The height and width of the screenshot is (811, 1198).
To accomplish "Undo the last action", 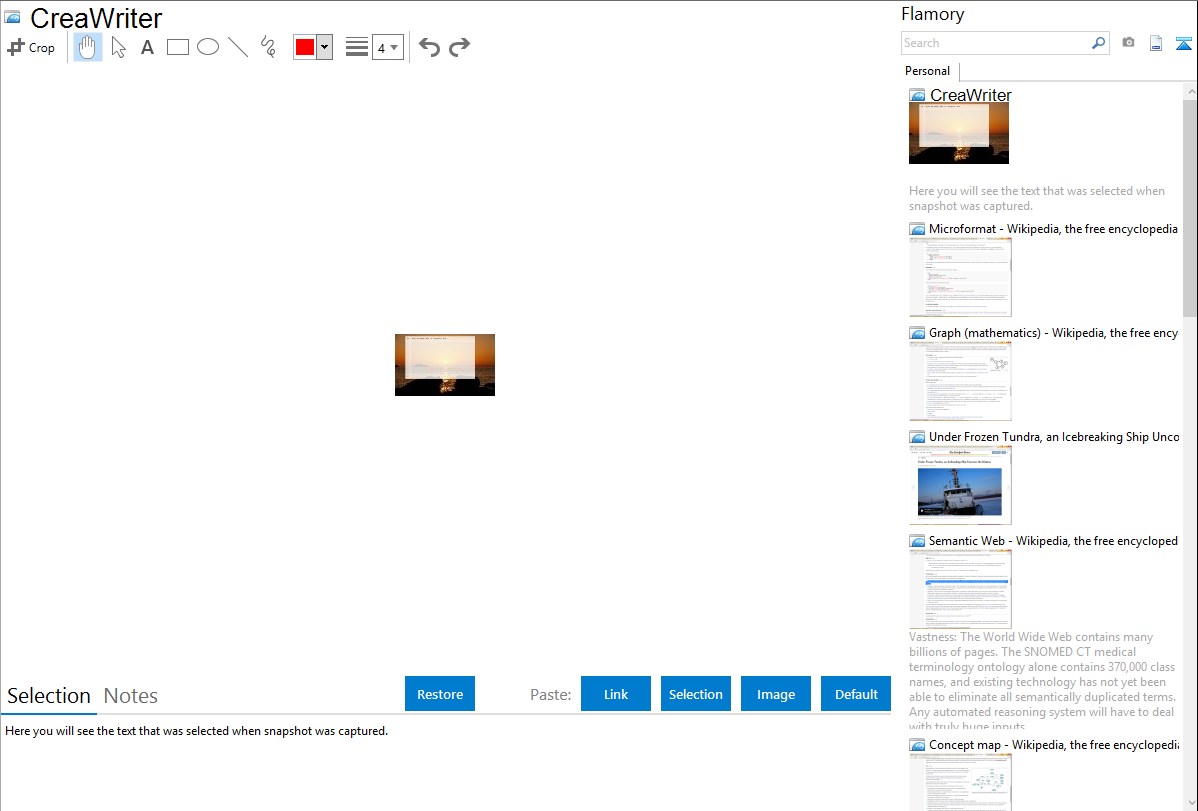I will click(x=429, y=47).
